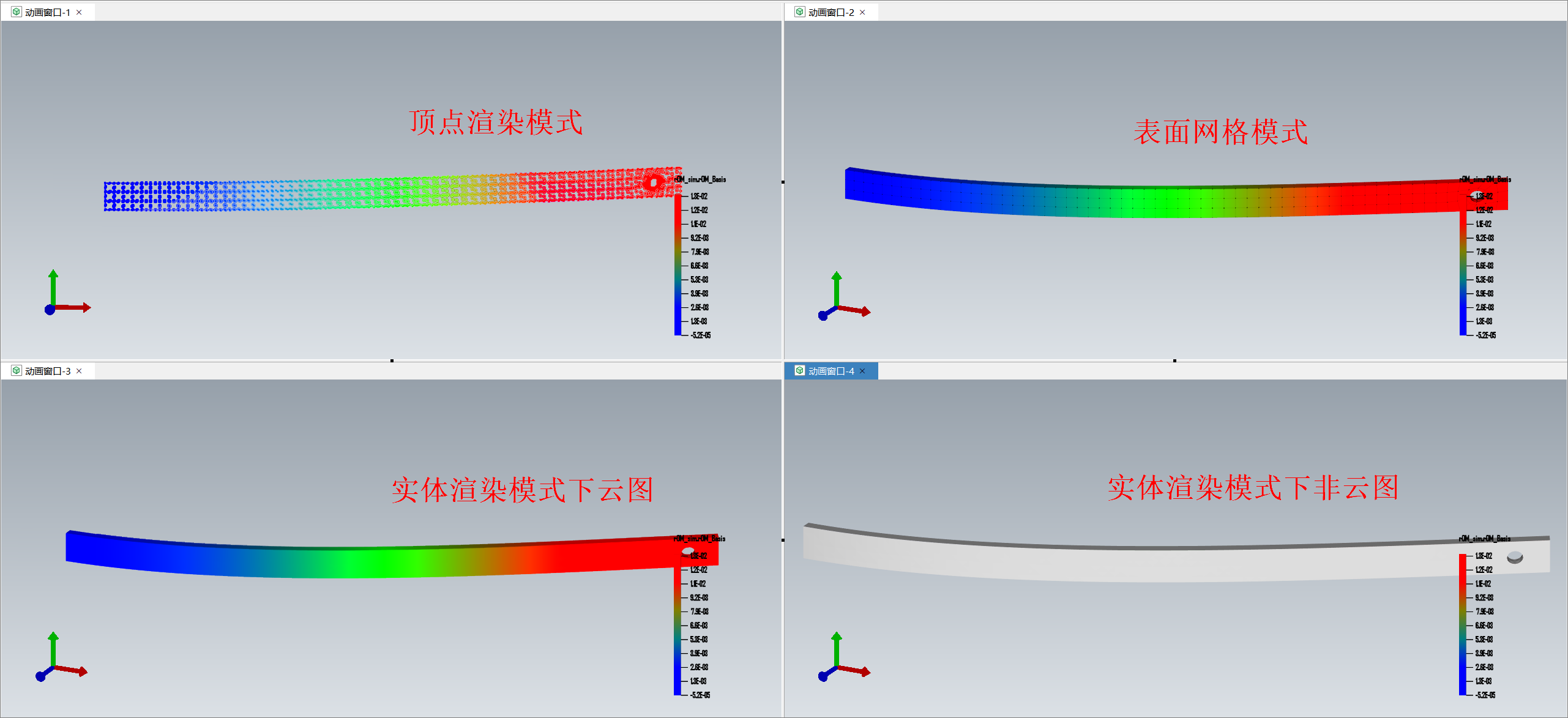
Task: Close the 动画窗口-1 tab
Action: click(79, 12)
